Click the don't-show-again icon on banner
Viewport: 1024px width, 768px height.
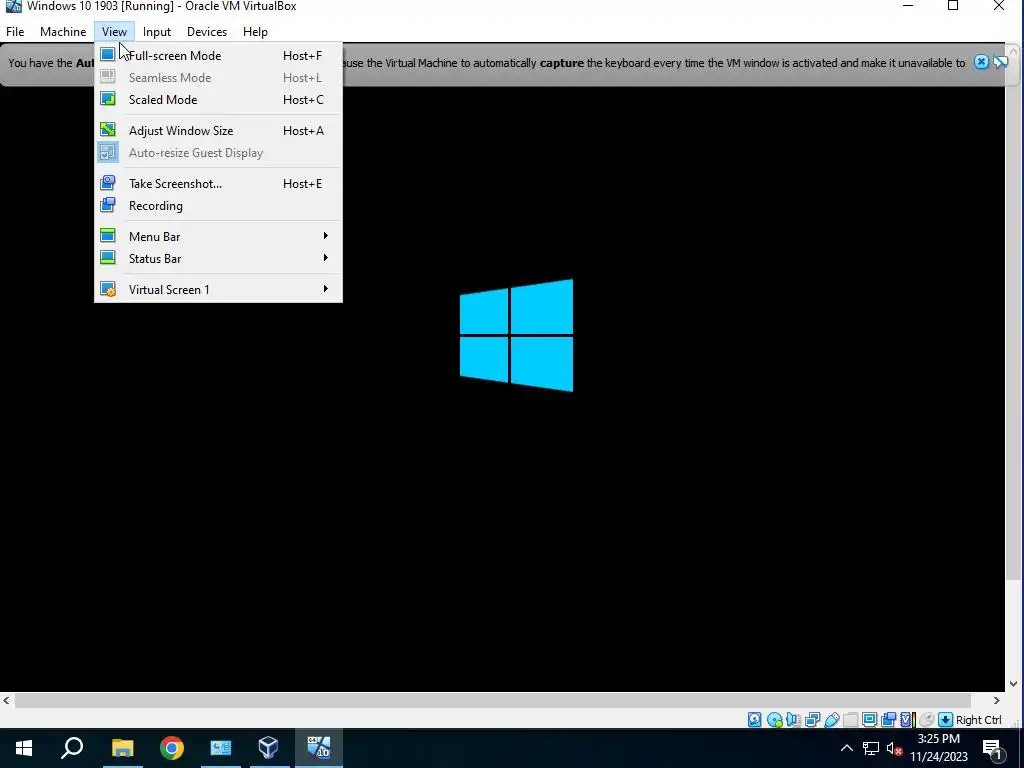(x=1000, y=62)
